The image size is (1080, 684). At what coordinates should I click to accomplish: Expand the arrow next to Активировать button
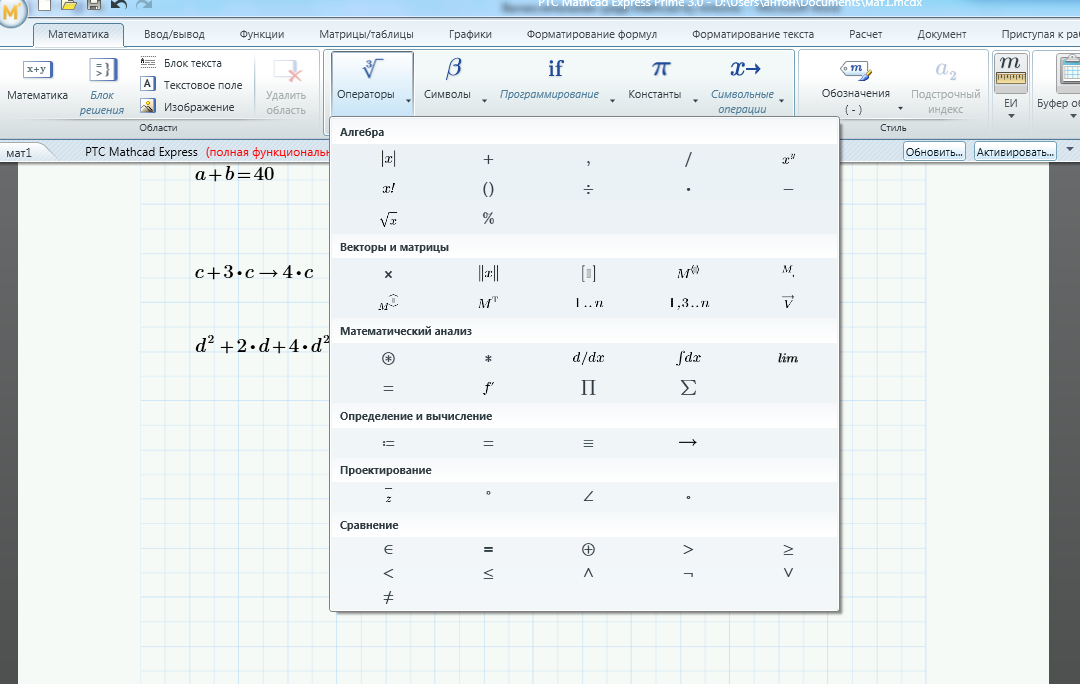point(1069,149)
